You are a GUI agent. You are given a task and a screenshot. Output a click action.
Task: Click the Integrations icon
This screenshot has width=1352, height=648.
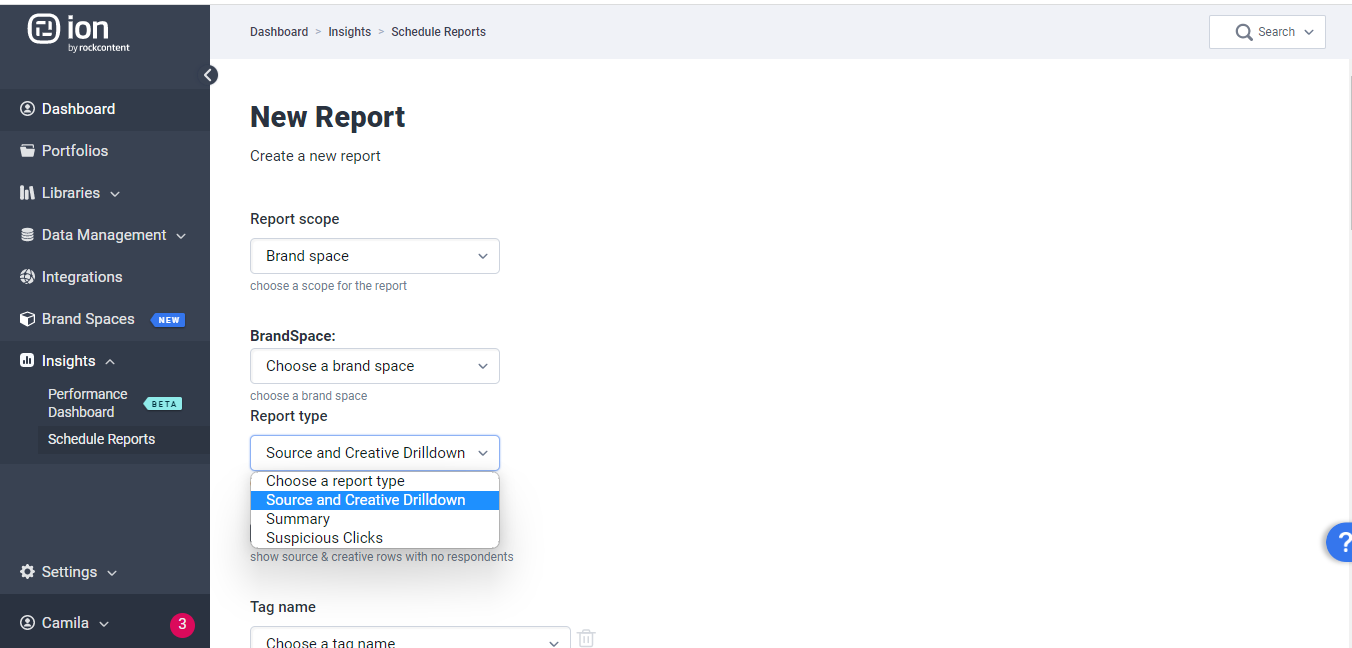[27, 277]
